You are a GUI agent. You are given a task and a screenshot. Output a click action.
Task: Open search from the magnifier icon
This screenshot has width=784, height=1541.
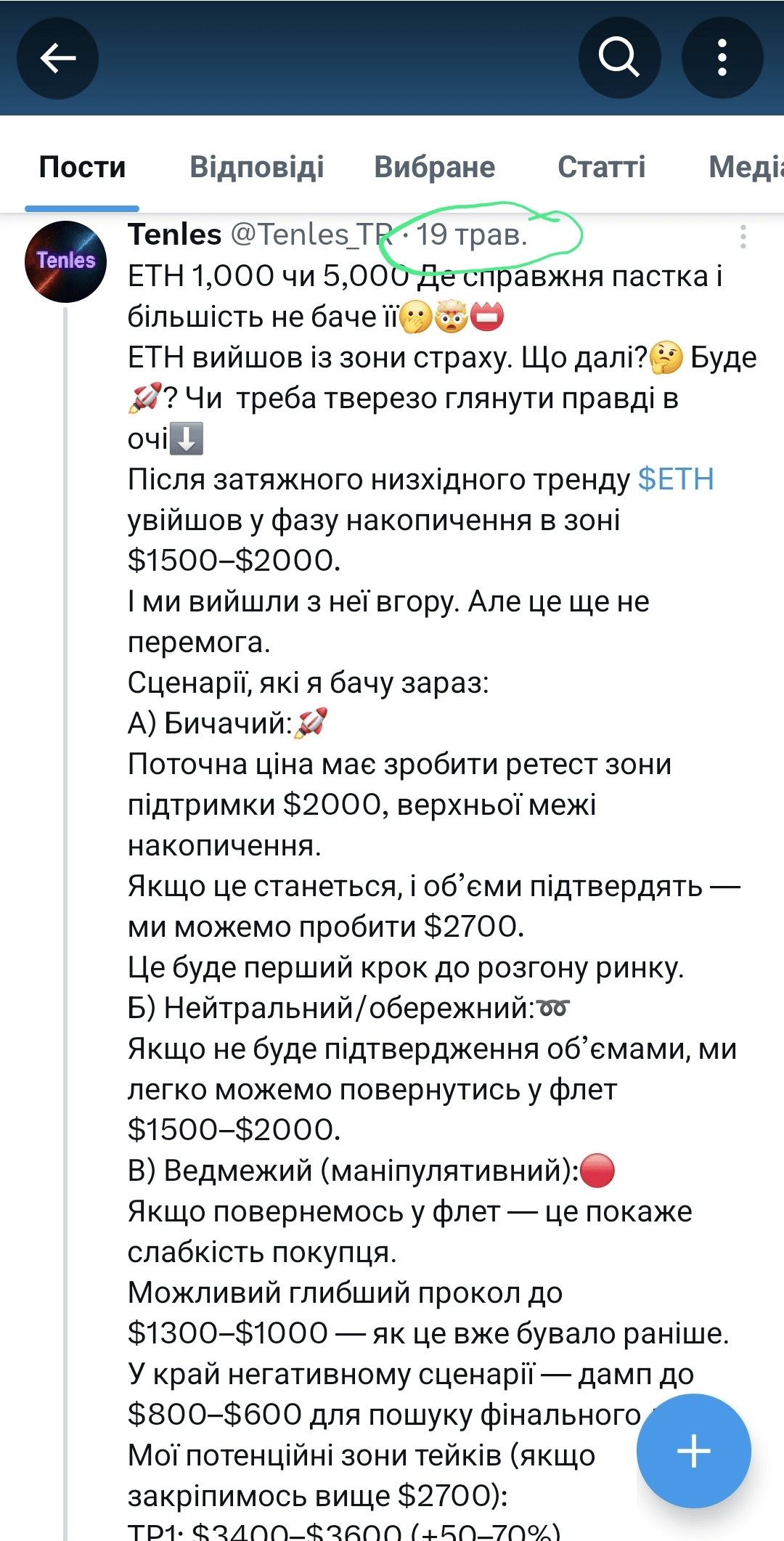pyautogui.click(x=618, y=58)
